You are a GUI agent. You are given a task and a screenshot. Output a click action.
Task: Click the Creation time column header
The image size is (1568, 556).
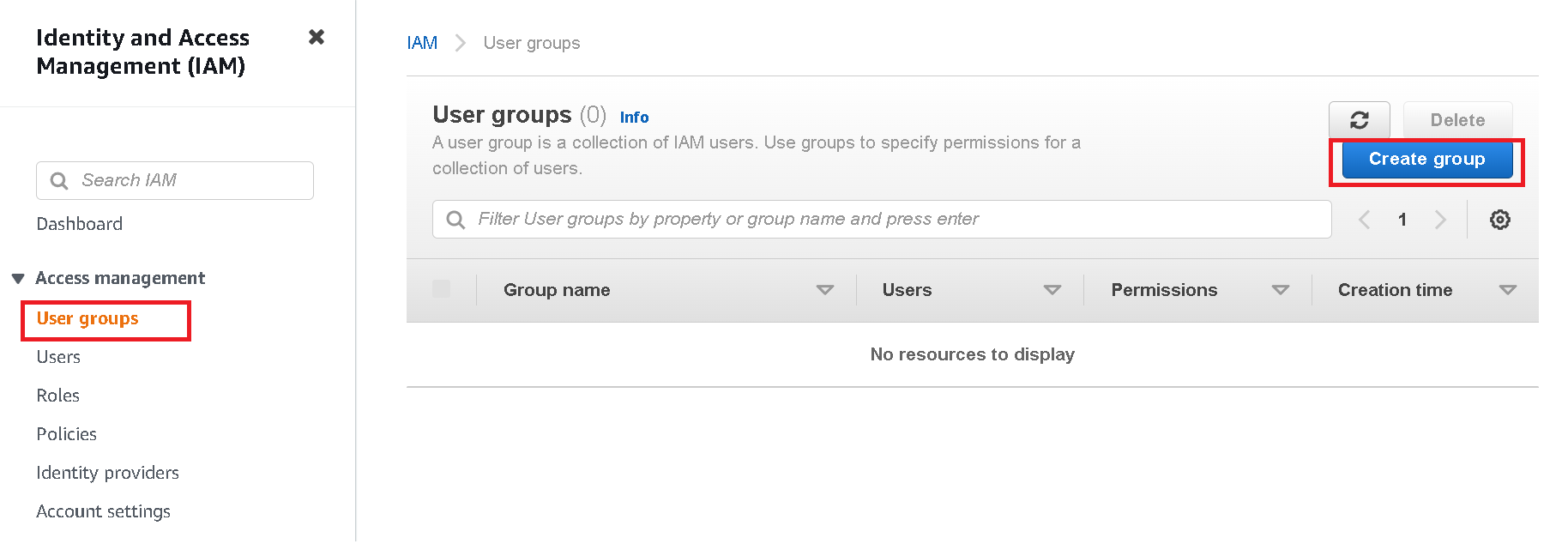pos(1395,290)
